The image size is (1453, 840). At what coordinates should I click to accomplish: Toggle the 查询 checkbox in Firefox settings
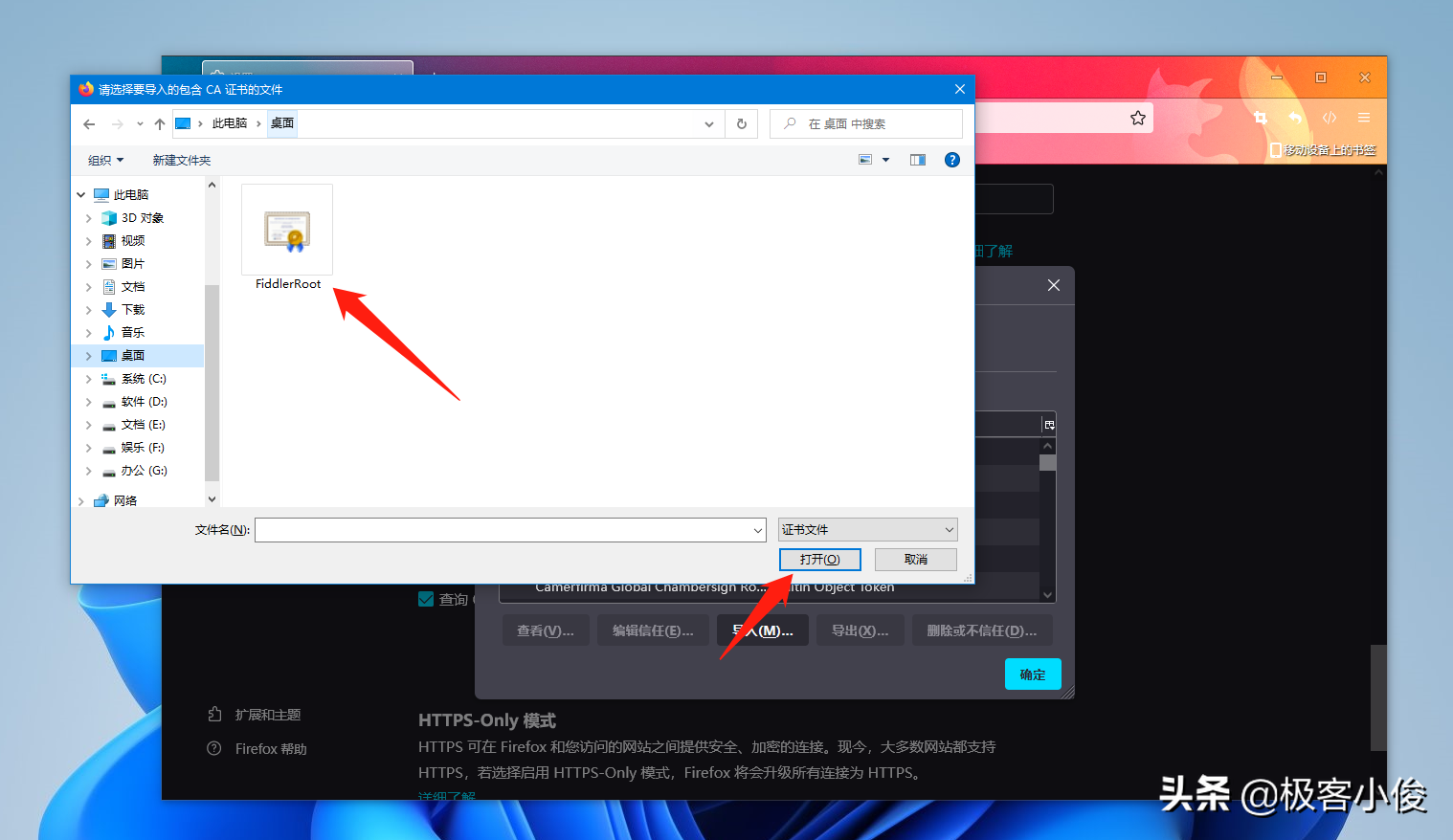click(426, 599)
